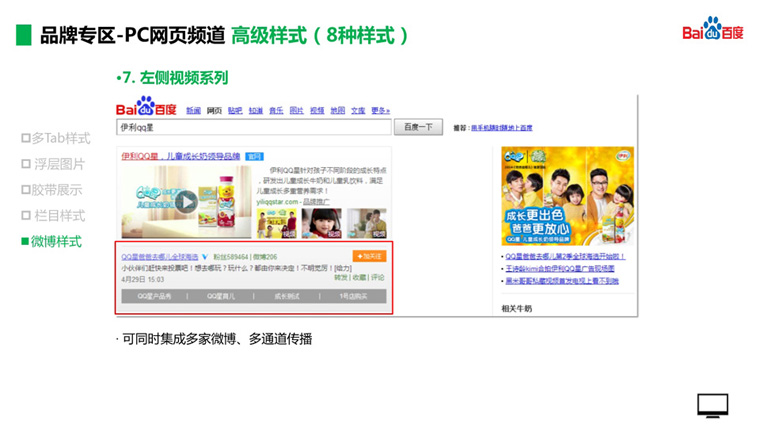This screenshot has height=428, width=760.
Task: Select 成长测试 in the gray bar
Action: 287,296
